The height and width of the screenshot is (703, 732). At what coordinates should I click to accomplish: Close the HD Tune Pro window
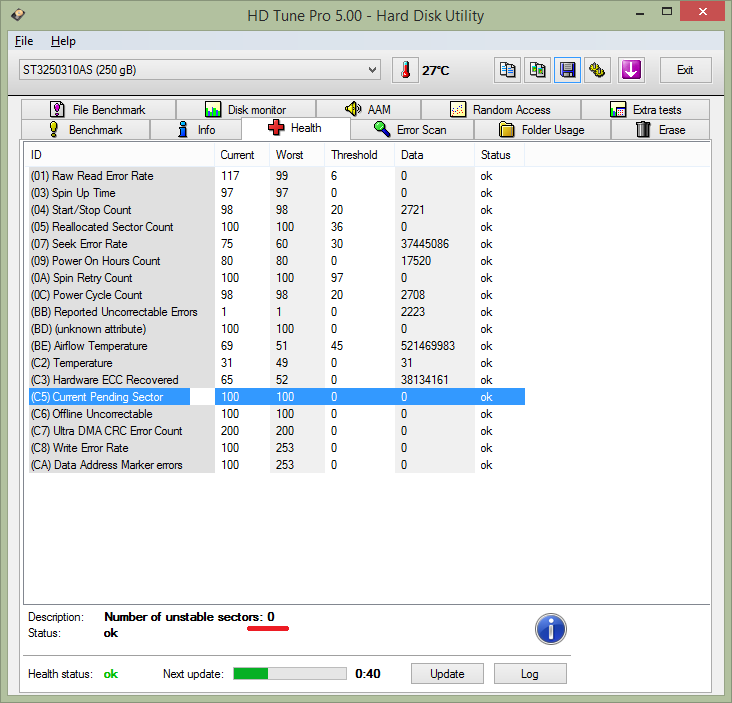pos(703,12)
